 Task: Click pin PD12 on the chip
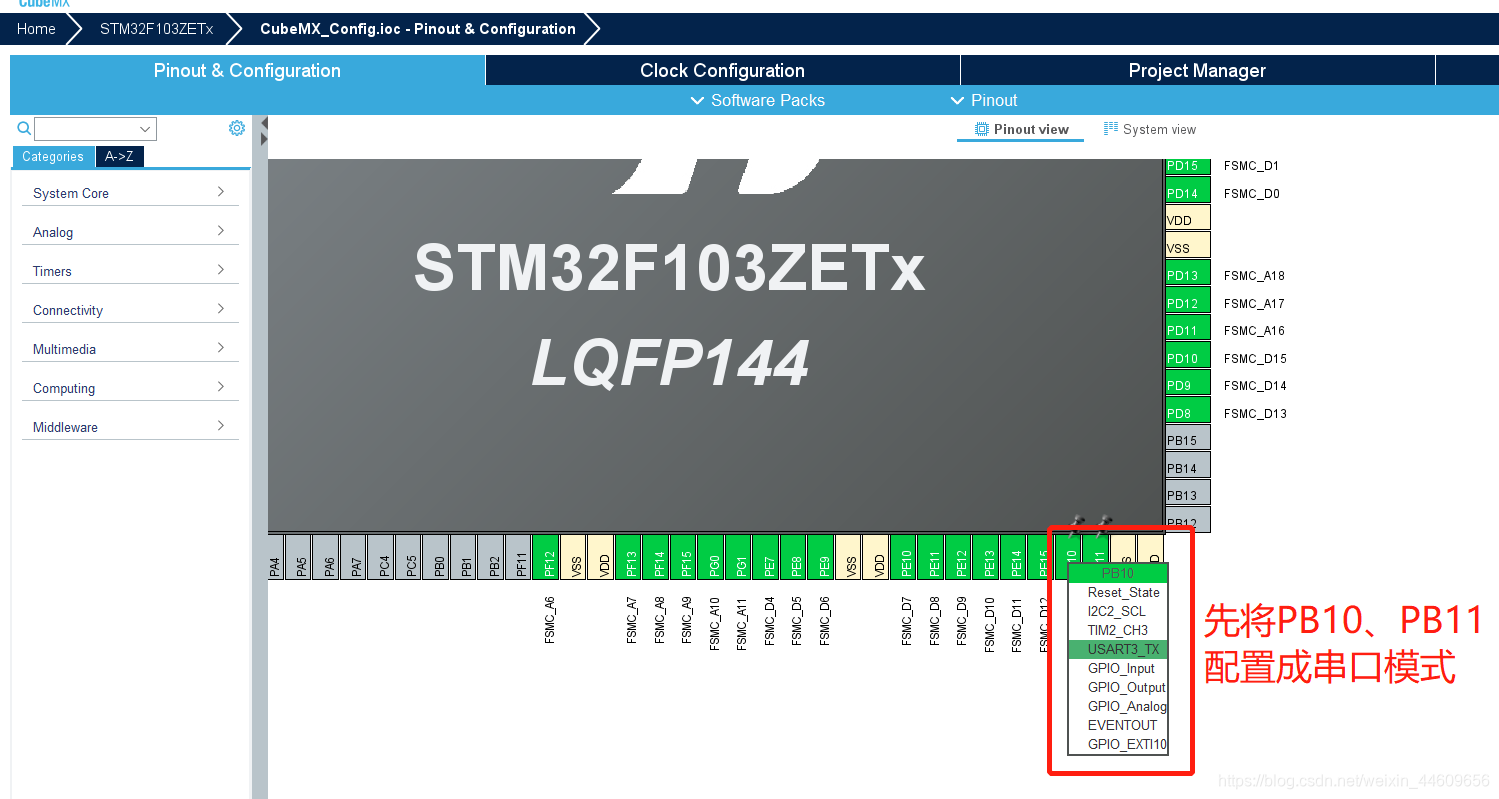point(1188,300)
